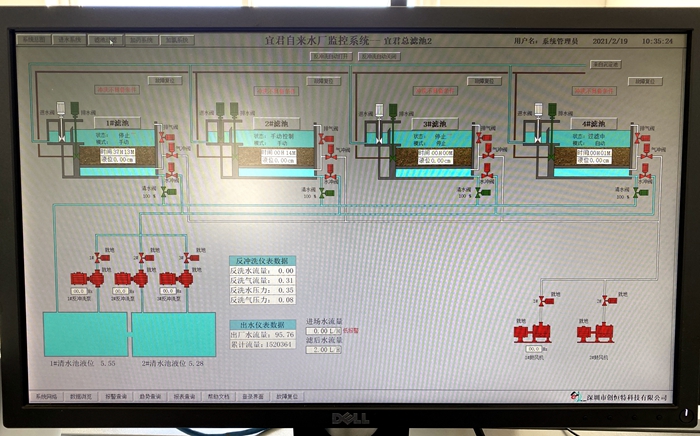Open 系统网络 in bottom menu bar
This screenshot has width=700, height=436.
pyautogui.click(x=46, y=396)
